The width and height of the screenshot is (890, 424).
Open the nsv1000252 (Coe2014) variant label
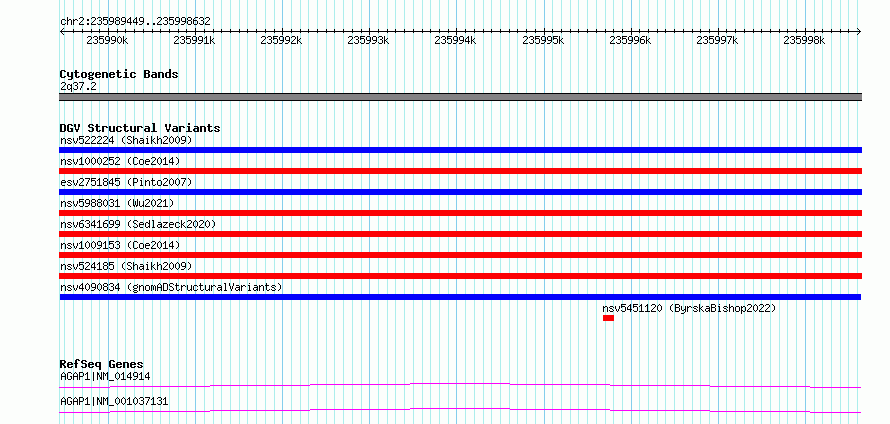click(x=120, y=161)
